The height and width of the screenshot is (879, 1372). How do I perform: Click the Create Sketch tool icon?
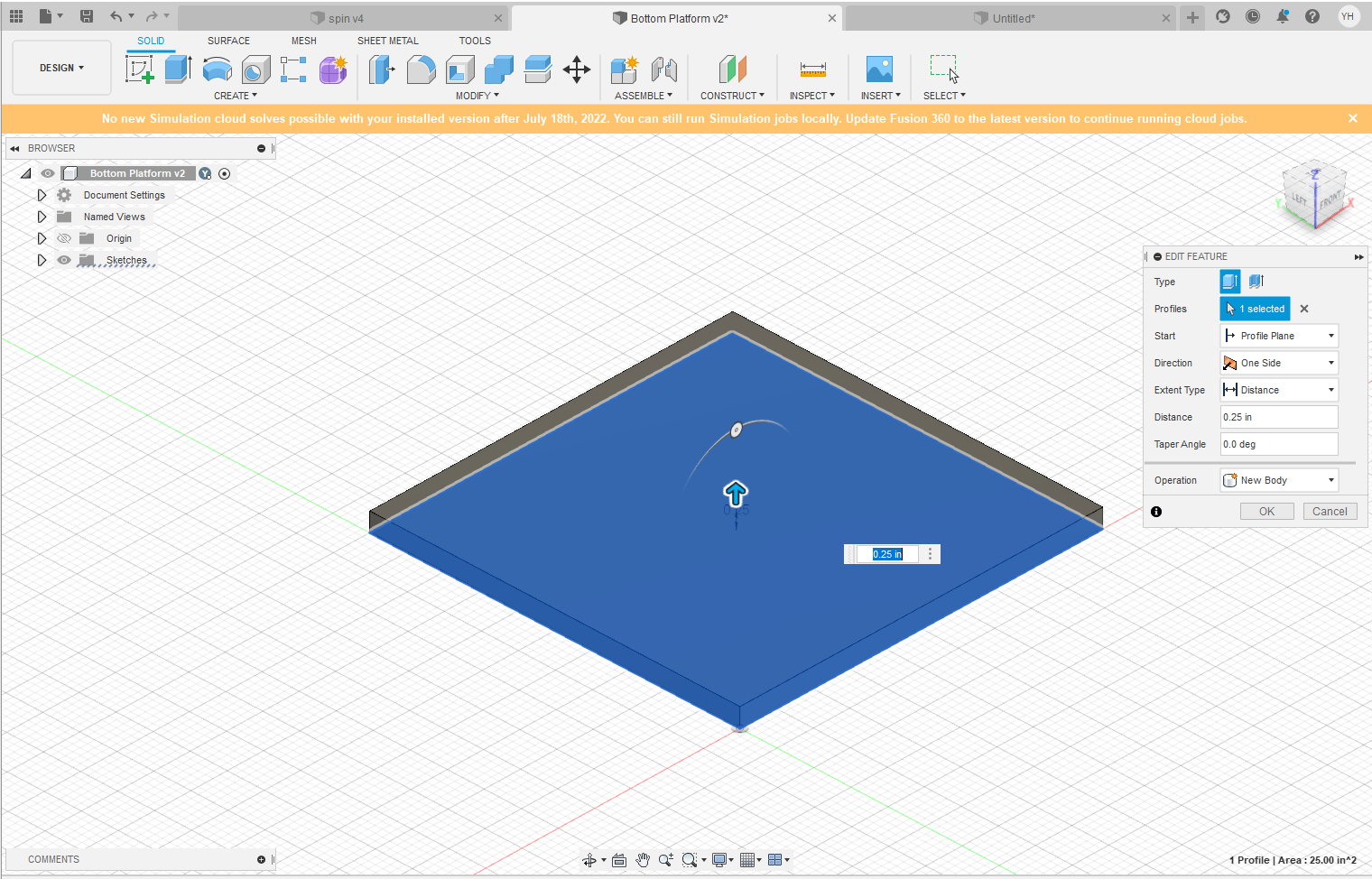click(x=139, y=69)
